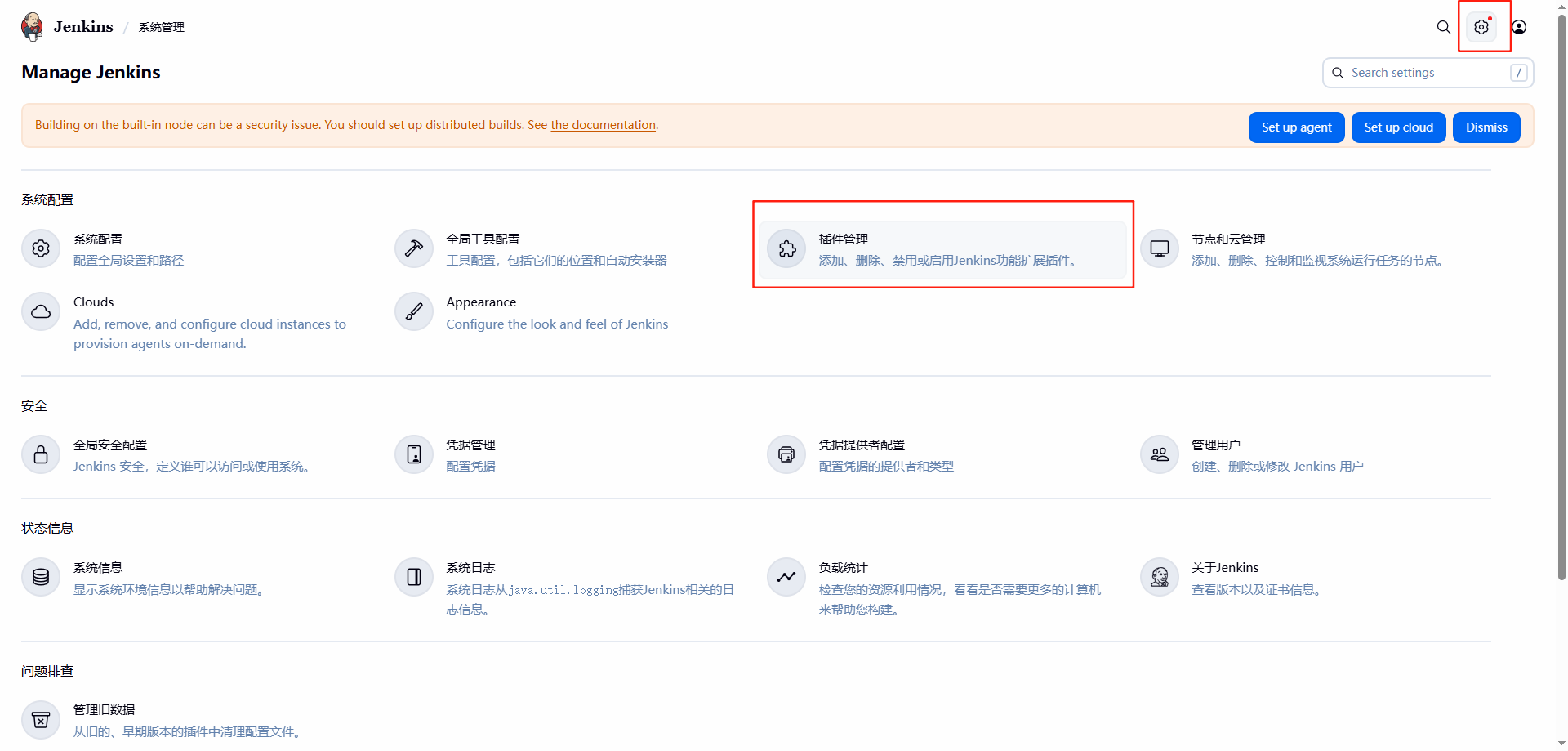Open 管理用户 title link
This screenshot has height=751, width=1568.
point(1216,445)
